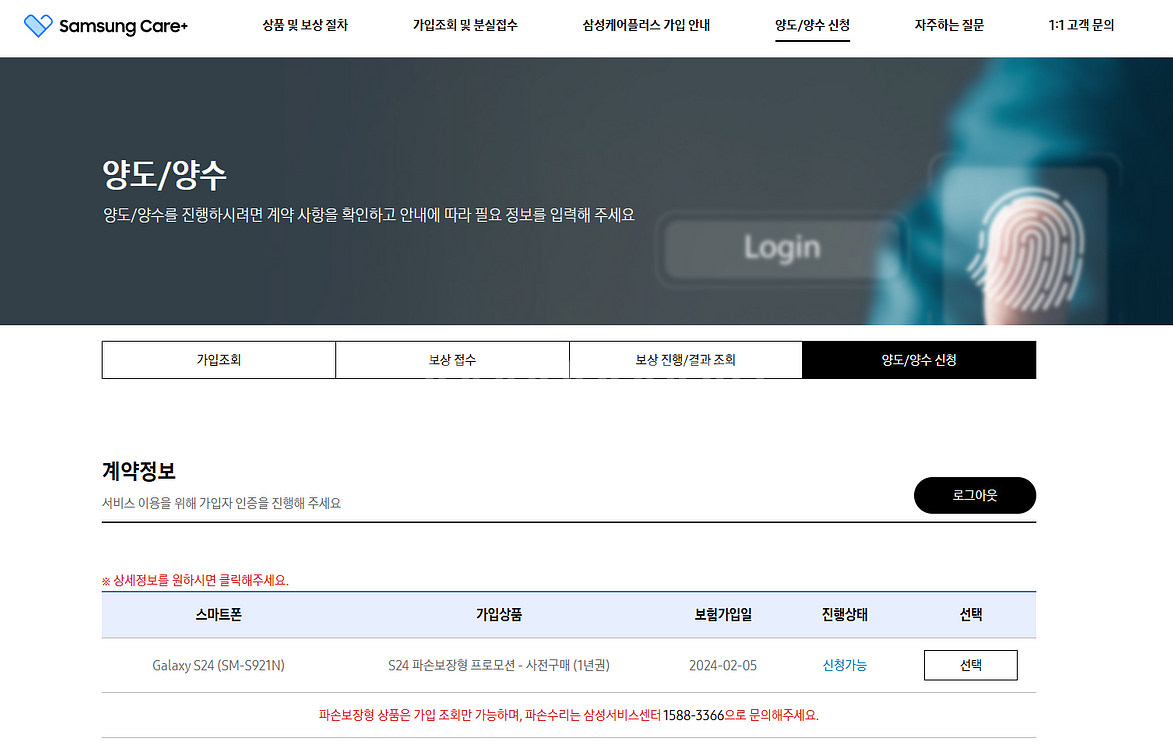Click the 가입상품 column header
Image resolution: width=1173 pixels, height=750 pixels.
(x=499, y=615)
